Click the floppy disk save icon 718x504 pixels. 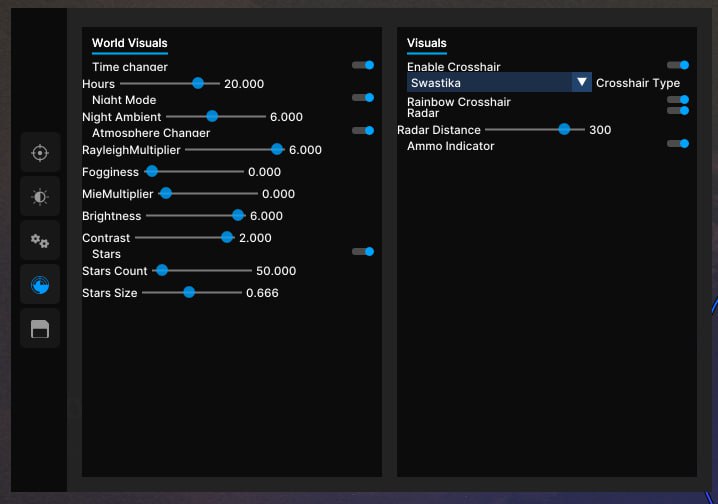(x=40, y=329)
